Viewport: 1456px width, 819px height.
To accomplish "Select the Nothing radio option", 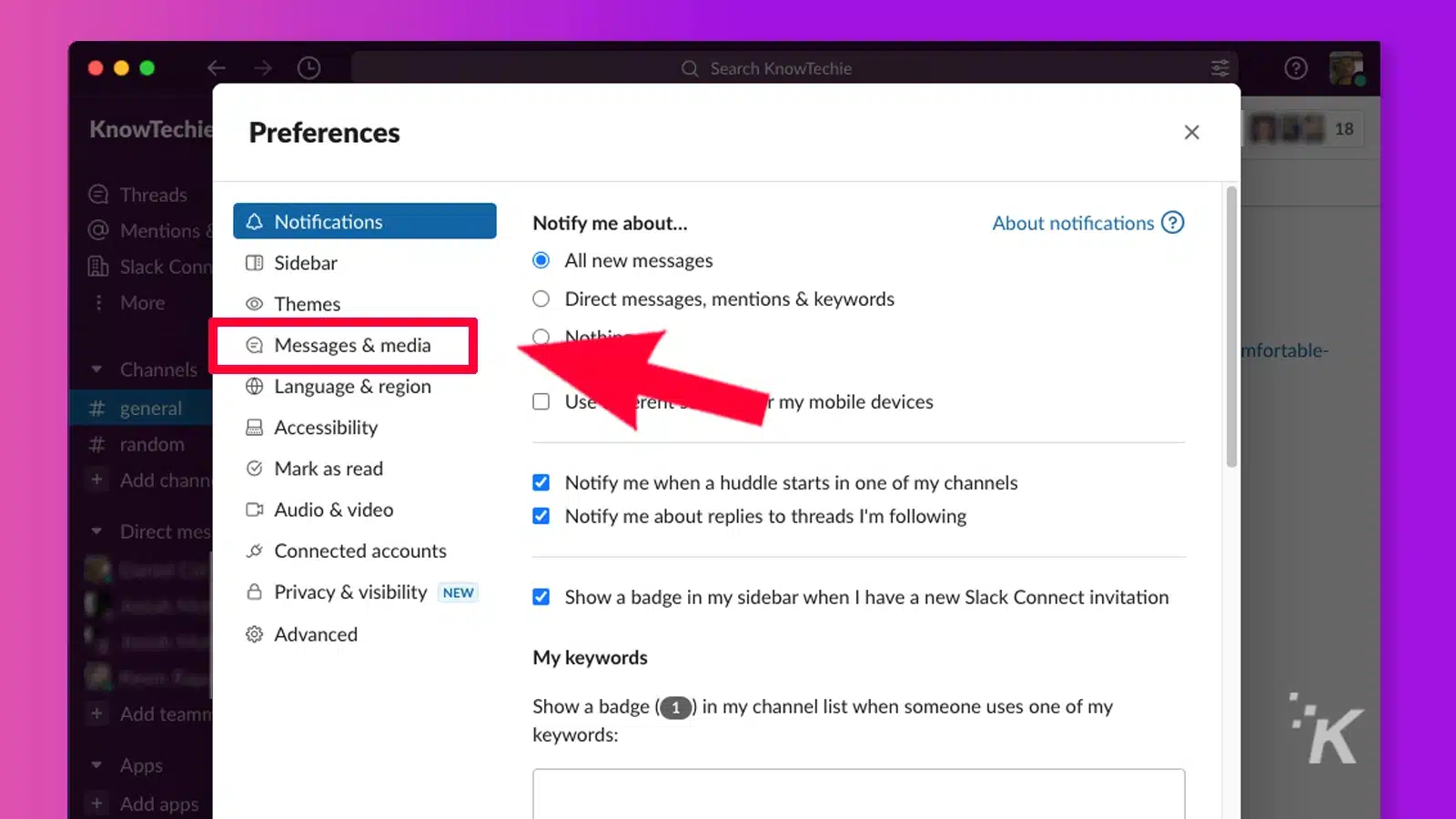I will [x=541, y=337].
